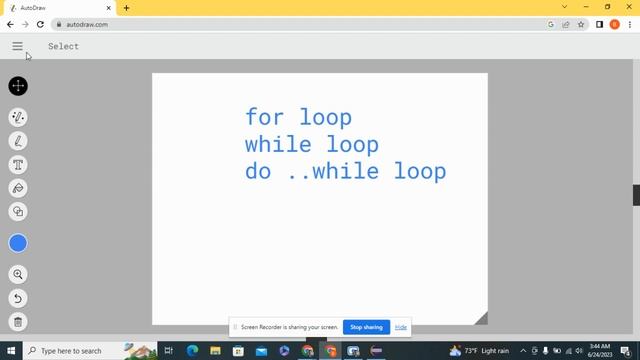640x360 pixels.
Task: Open Chrome three-dot menu
Action: click(630, 24)
